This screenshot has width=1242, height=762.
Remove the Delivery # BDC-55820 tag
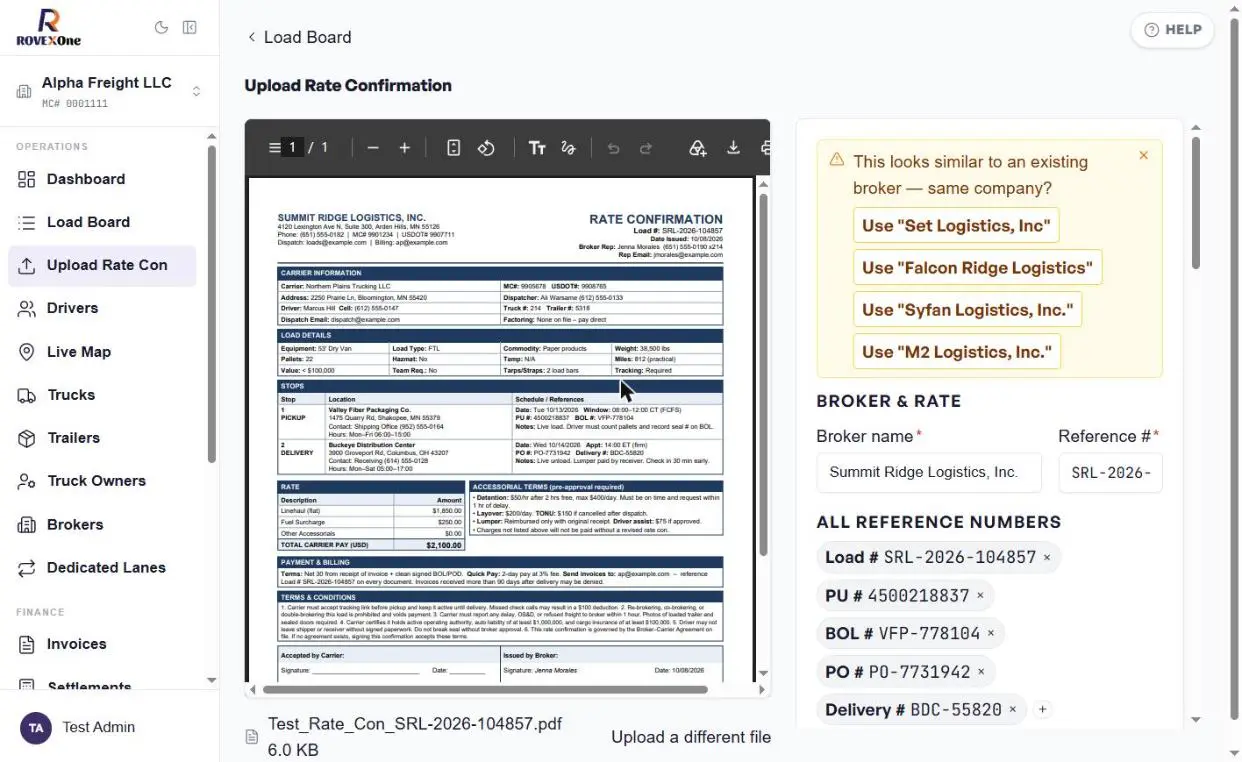[x=1012, y=710]
